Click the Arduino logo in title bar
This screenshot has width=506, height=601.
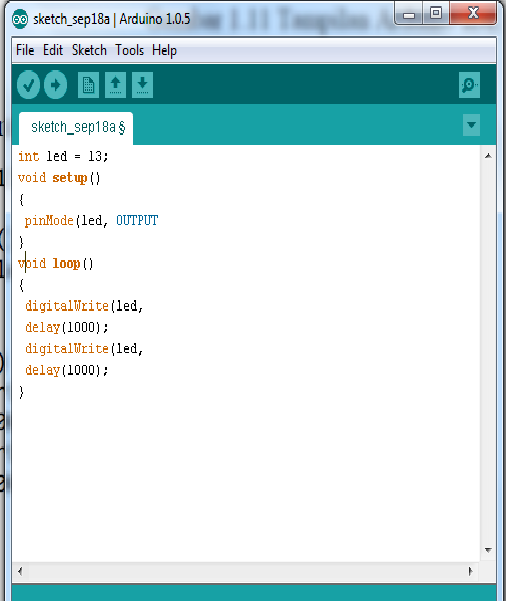tap(20, 19)
